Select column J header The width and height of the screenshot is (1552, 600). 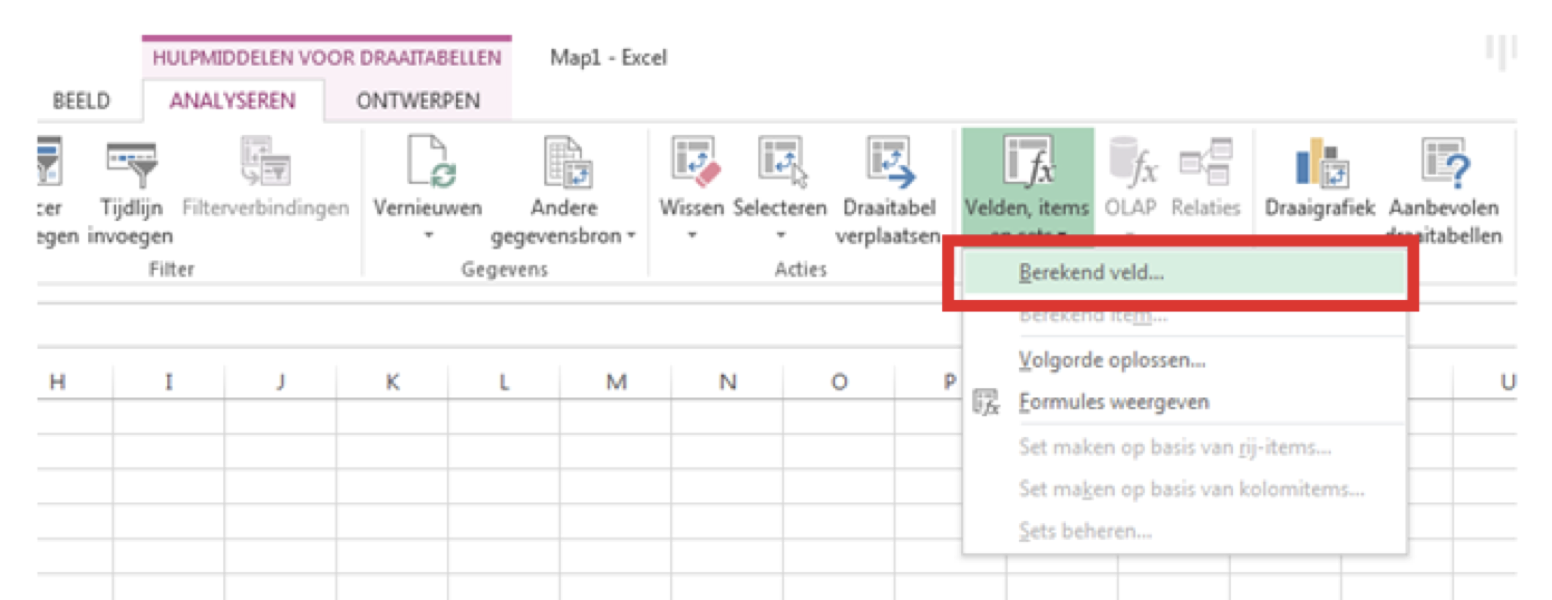click(281, 381)
